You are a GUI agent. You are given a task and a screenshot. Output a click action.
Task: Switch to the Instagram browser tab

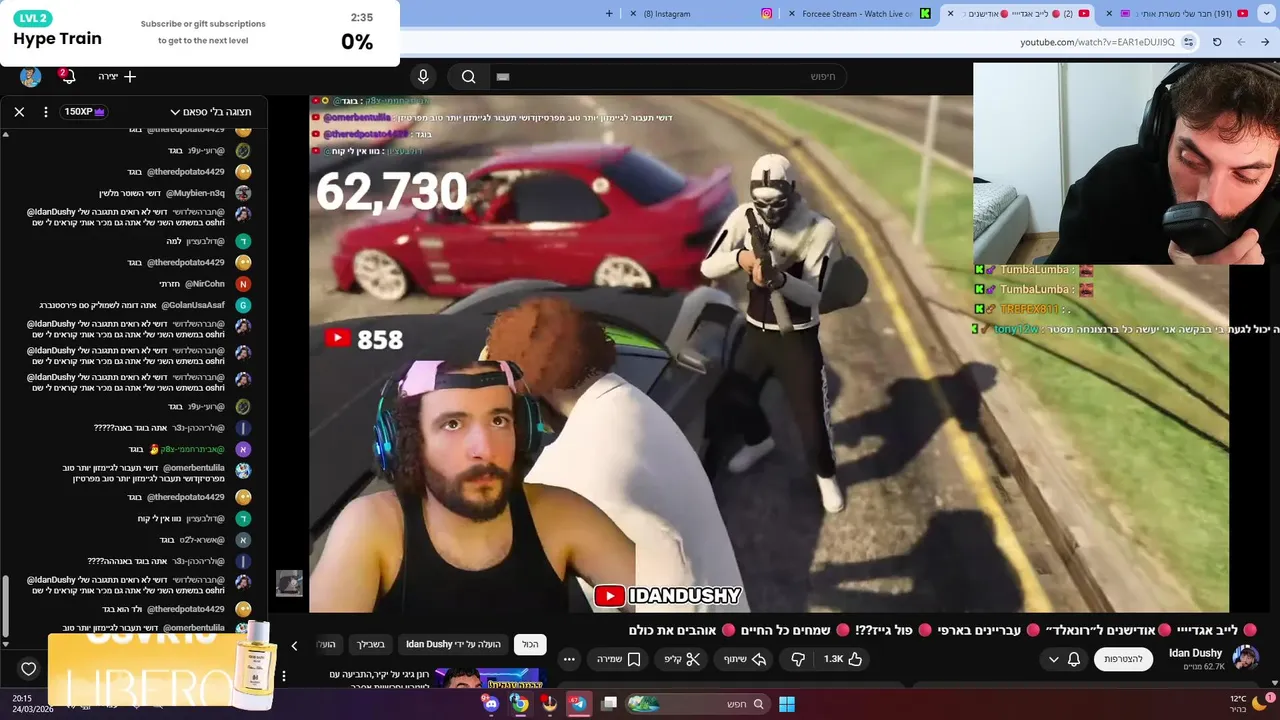700,14
